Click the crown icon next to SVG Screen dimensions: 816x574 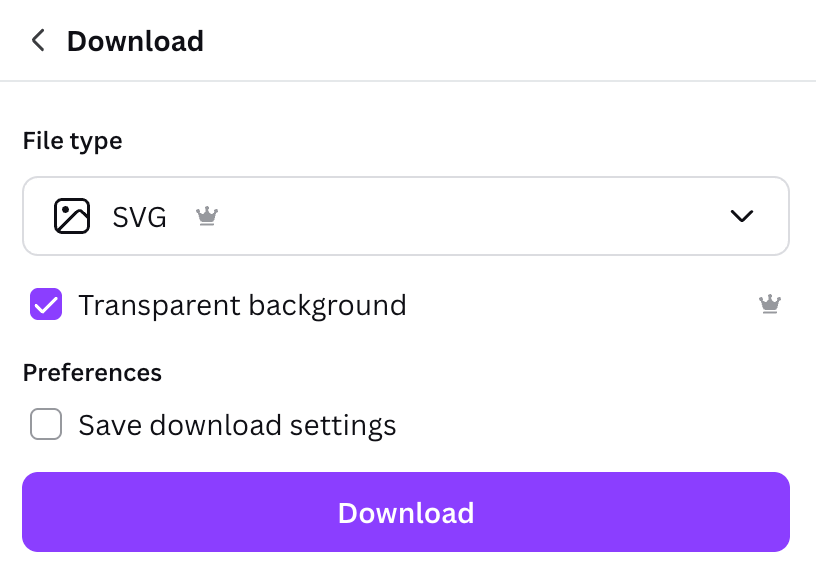(207, 216)
